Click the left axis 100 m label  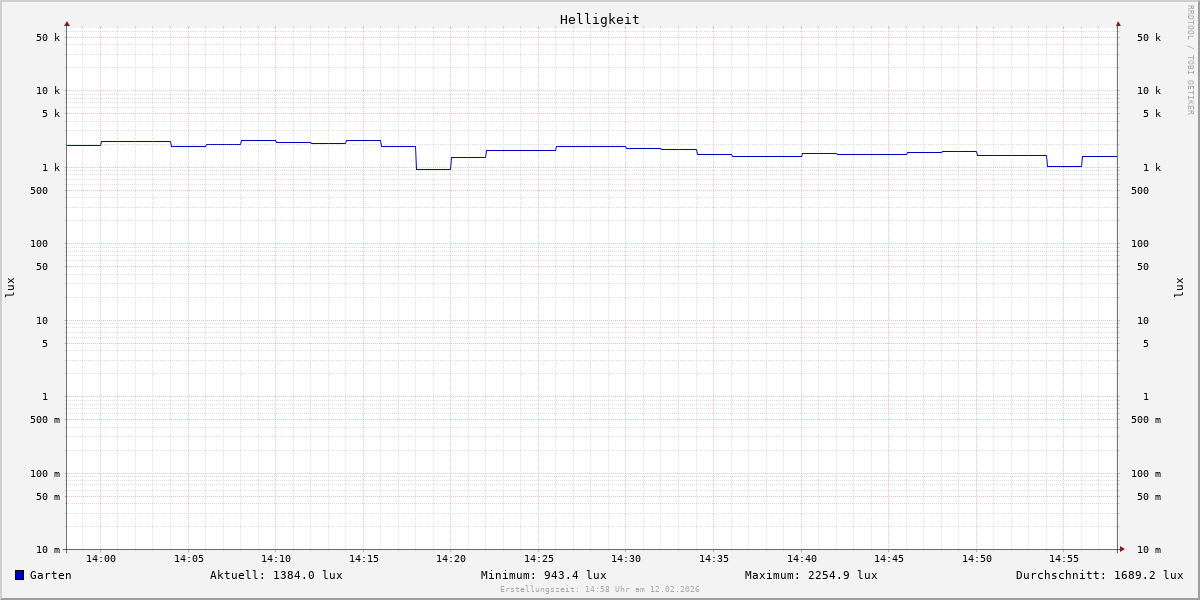click(45, 474)
